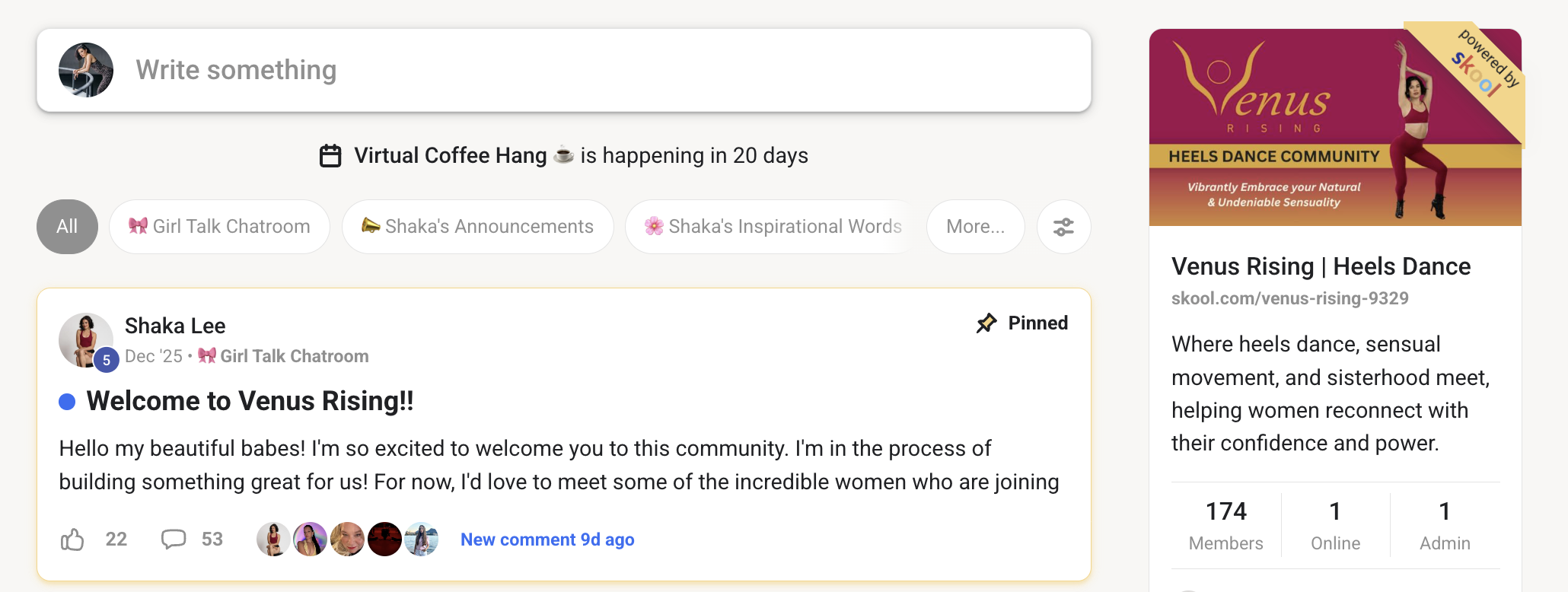Click your profile avatar beside Write something
The image size is (1568, 592).
pos(86,70)
